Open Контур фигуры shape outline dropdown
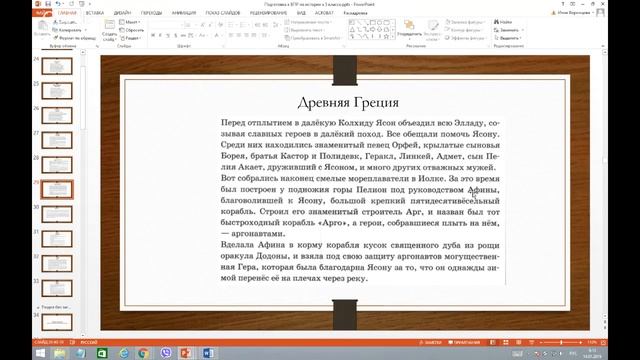This screenshot has height=360, width=640. pos(464,30)
